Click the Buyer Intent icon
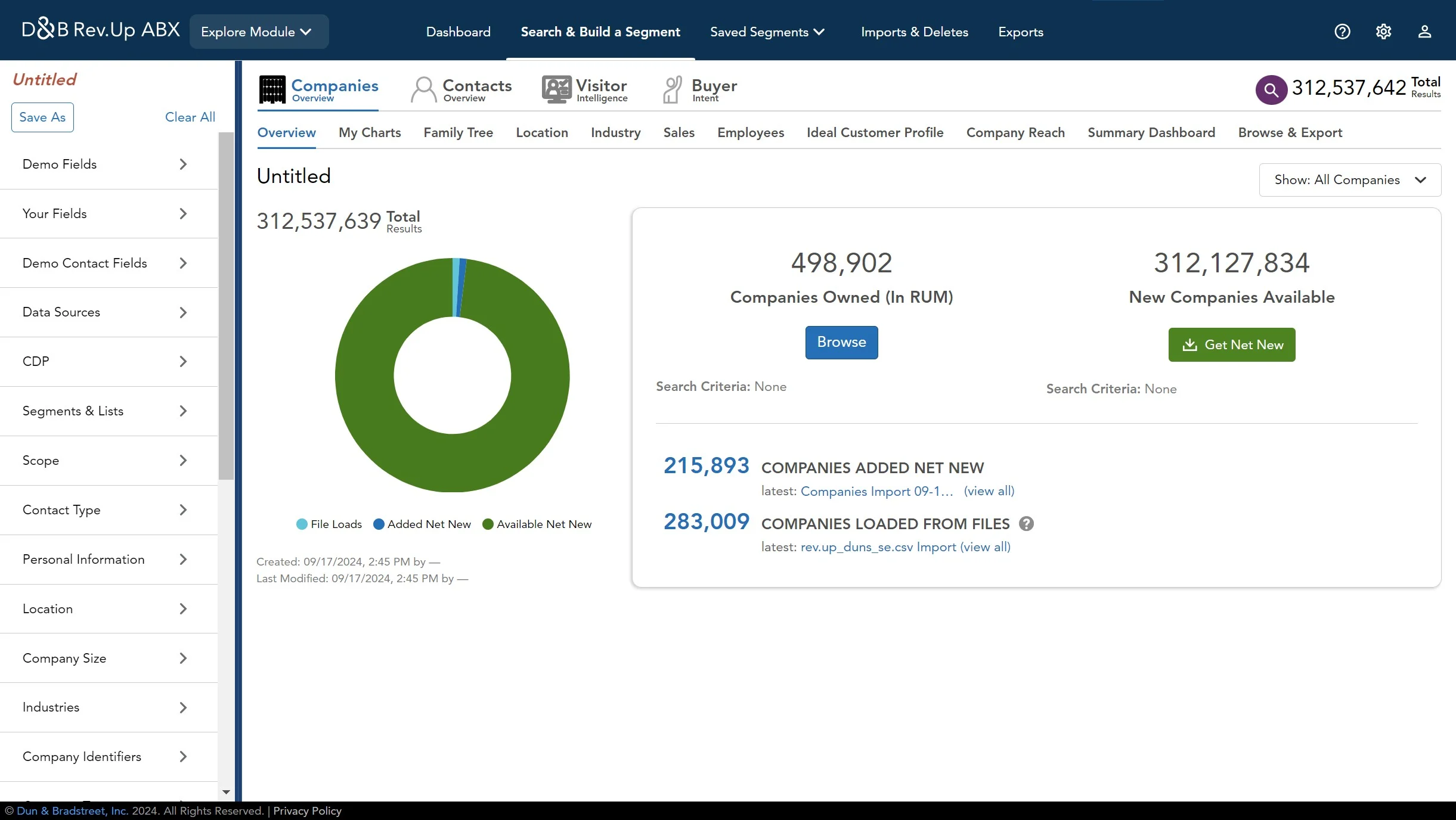 pyautogui.click(x=673, y=90)
